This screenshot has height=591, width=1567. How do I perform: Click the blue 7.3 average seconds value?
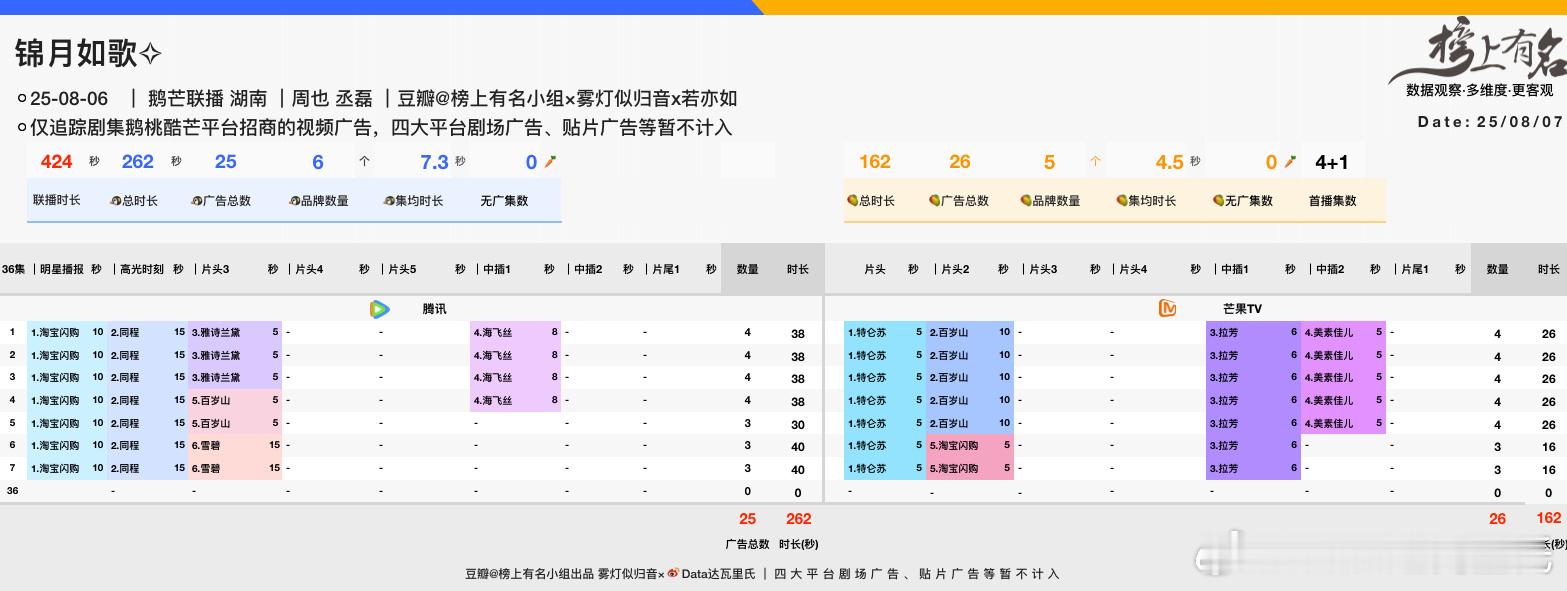[435, 162]
